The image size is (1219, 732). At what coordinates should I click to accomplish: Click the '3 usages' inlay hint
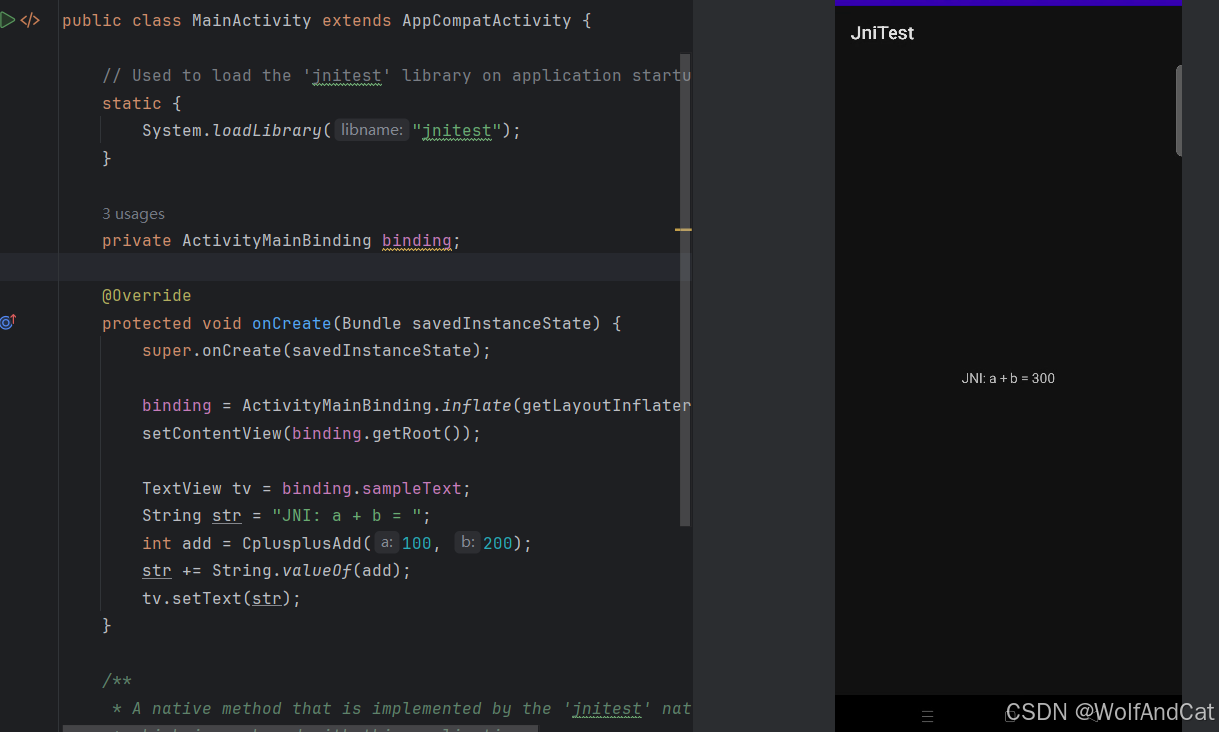[133, 214]
